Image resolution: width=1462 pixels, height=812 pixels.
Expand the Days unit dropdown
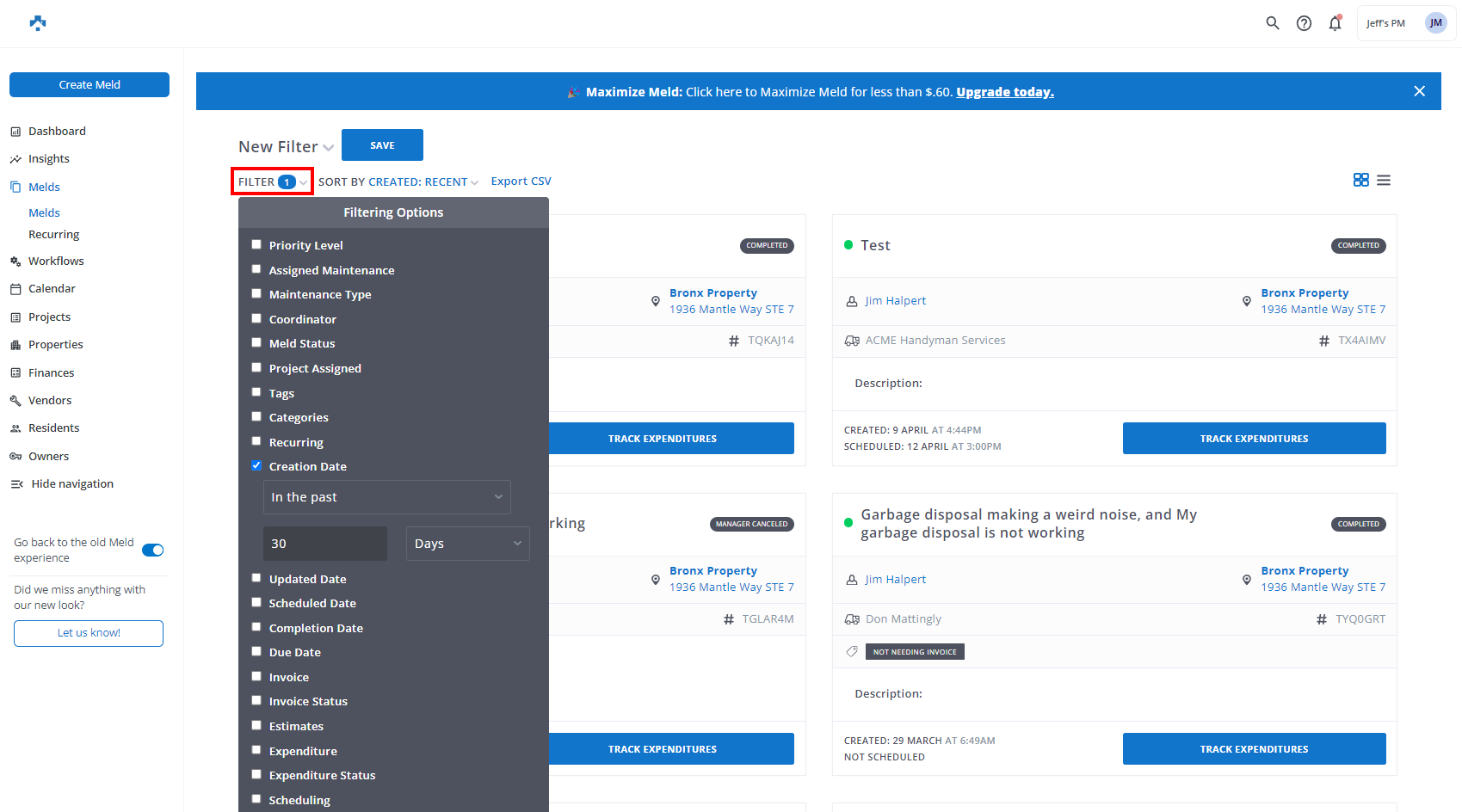pyautogui.click(x=467, y=543)
